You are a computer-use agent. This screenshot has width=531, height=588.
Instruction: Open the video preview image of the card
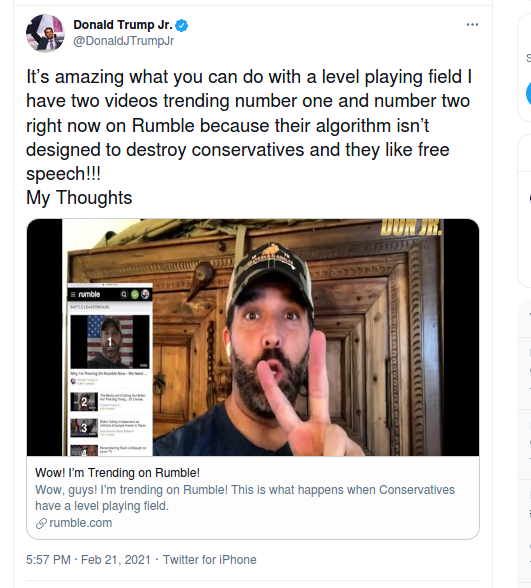coord(253,338)
